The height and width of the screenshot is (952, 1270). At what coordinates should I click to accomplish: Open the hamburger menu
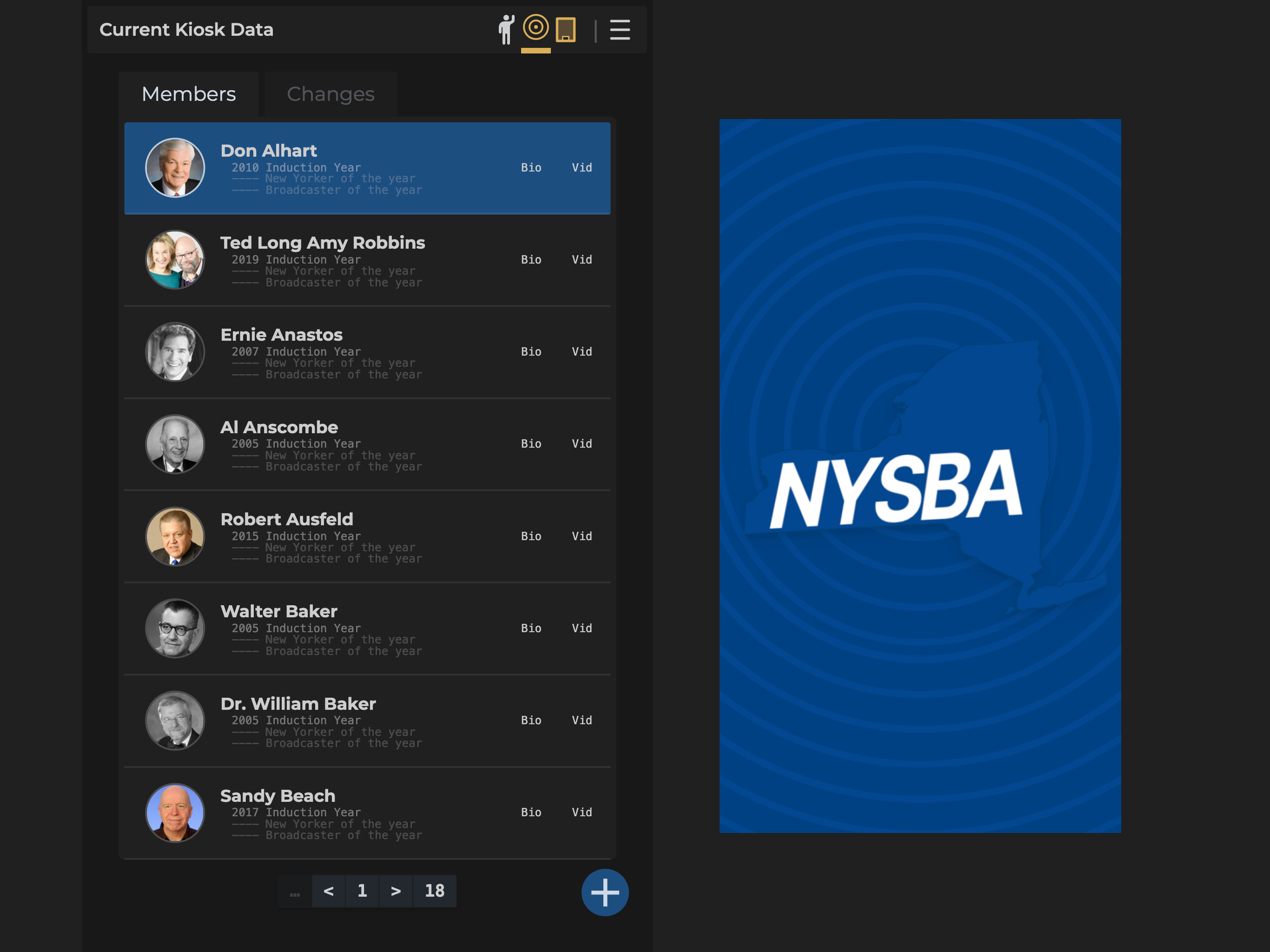tap(620, 30)
